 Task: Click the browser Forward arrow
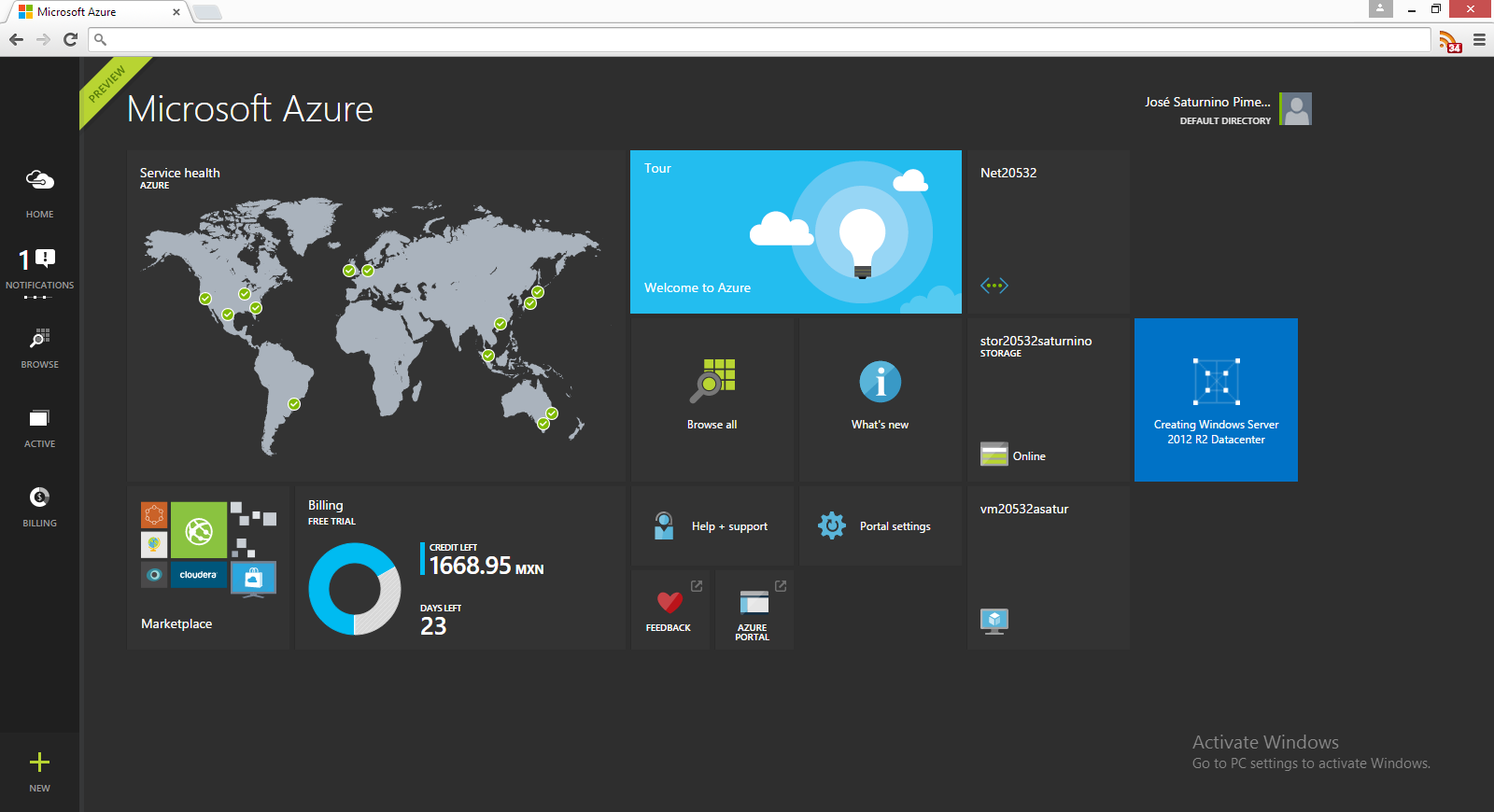[43, 39]
